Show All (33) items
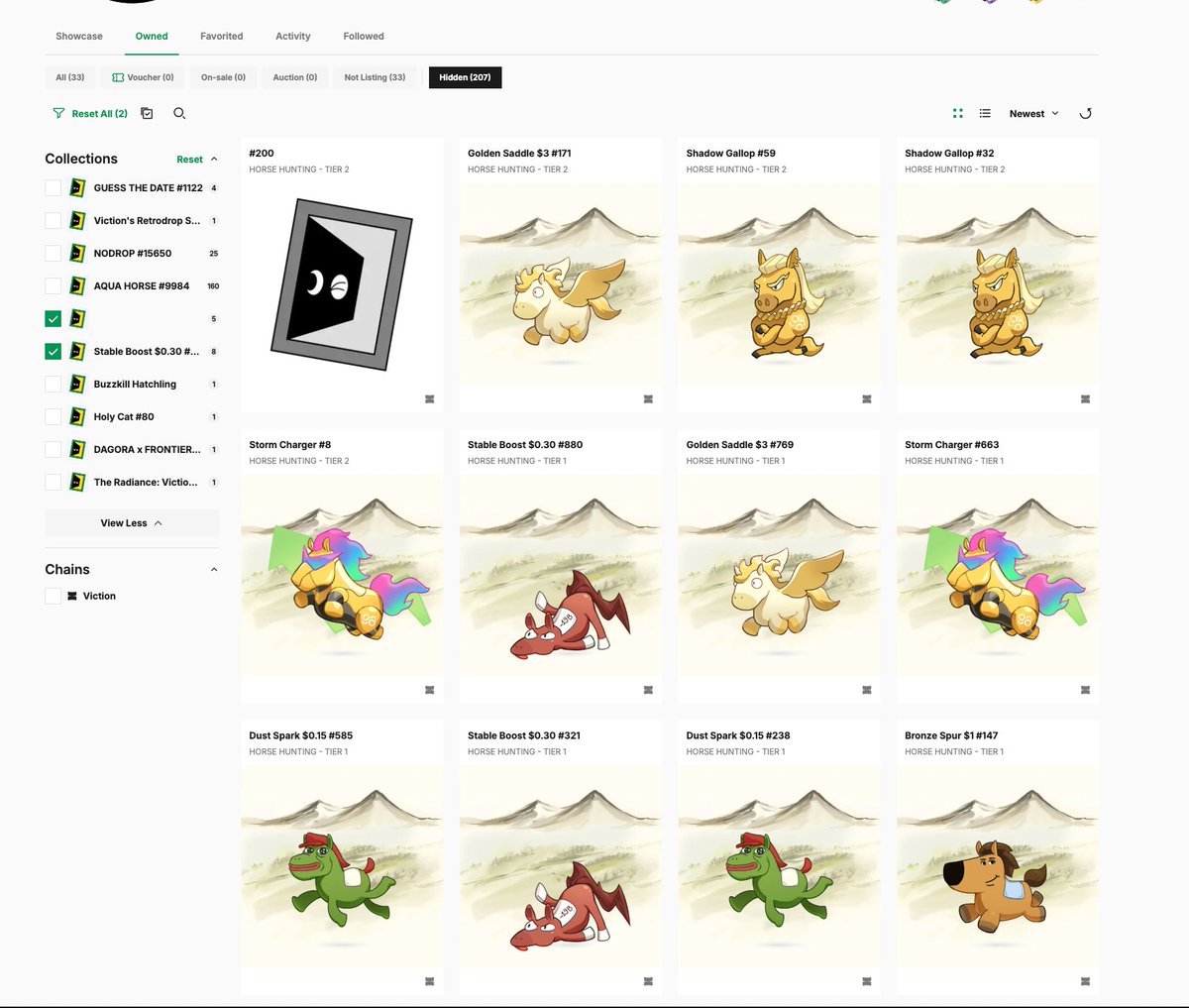Screen dimensions: 1189x1008 70,77
